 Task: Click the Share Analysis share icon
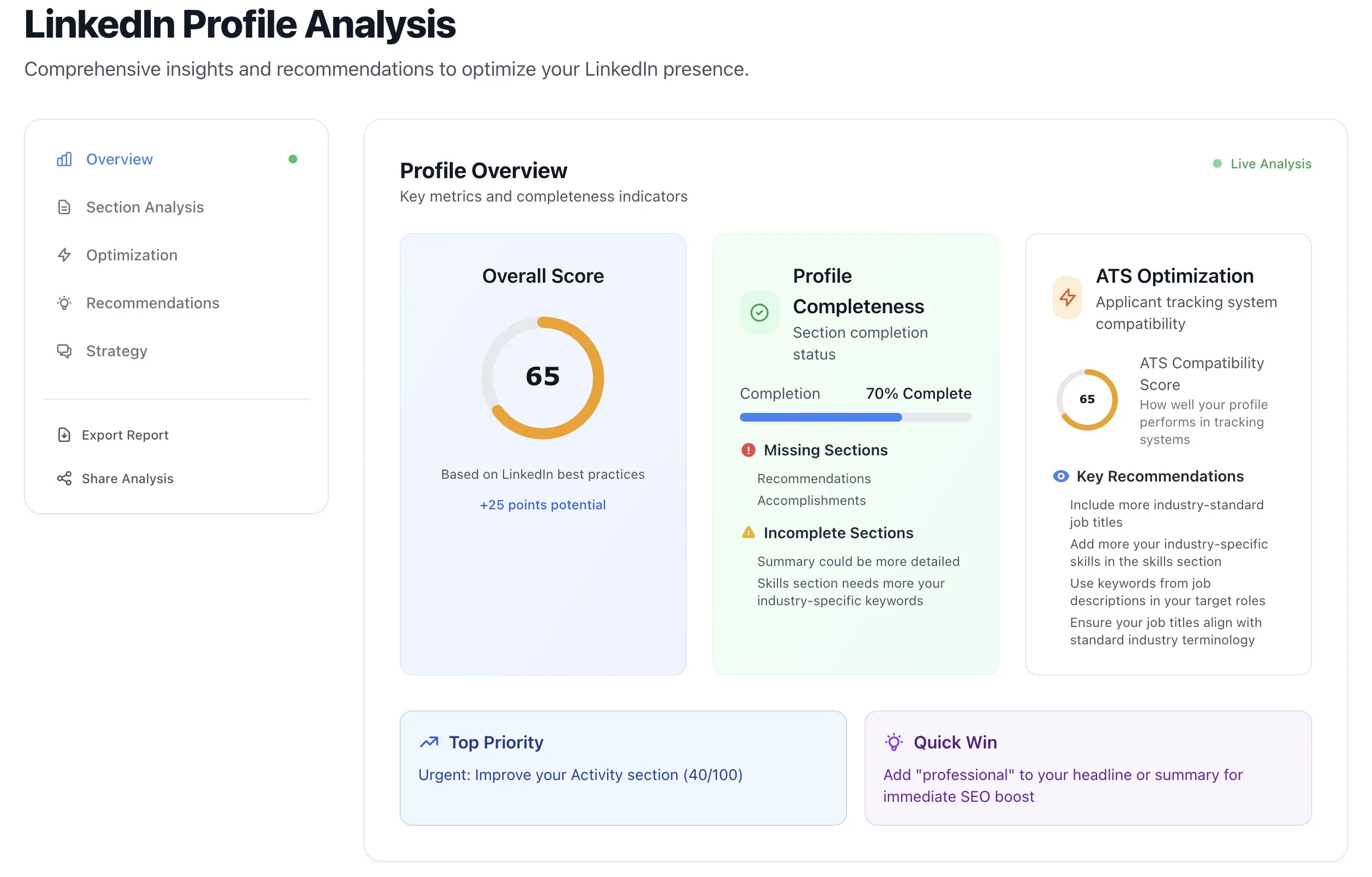pos(64,478)
